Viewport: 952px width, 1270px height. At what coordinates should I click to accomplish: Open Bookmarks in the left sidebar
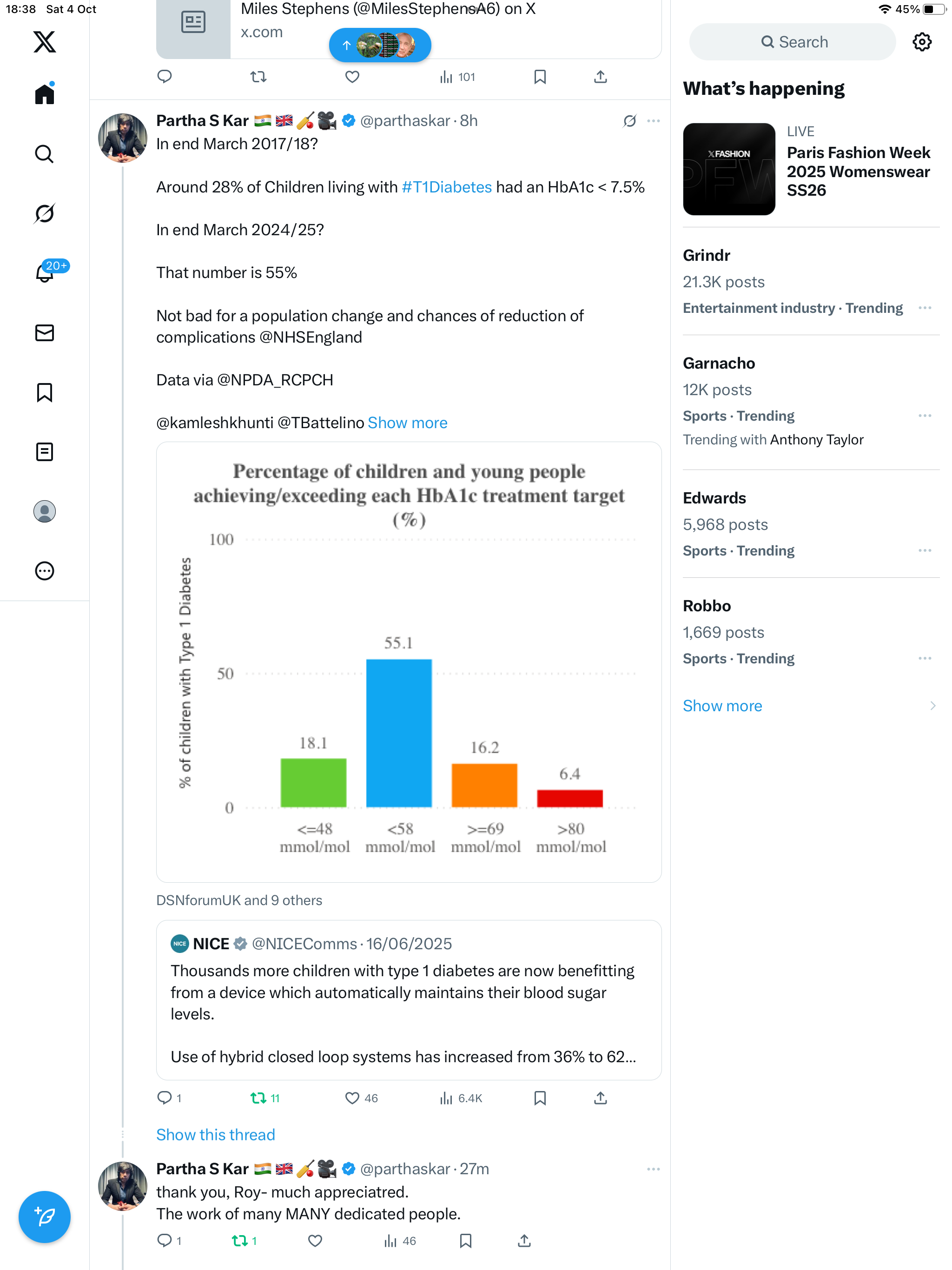coord(44,393)
